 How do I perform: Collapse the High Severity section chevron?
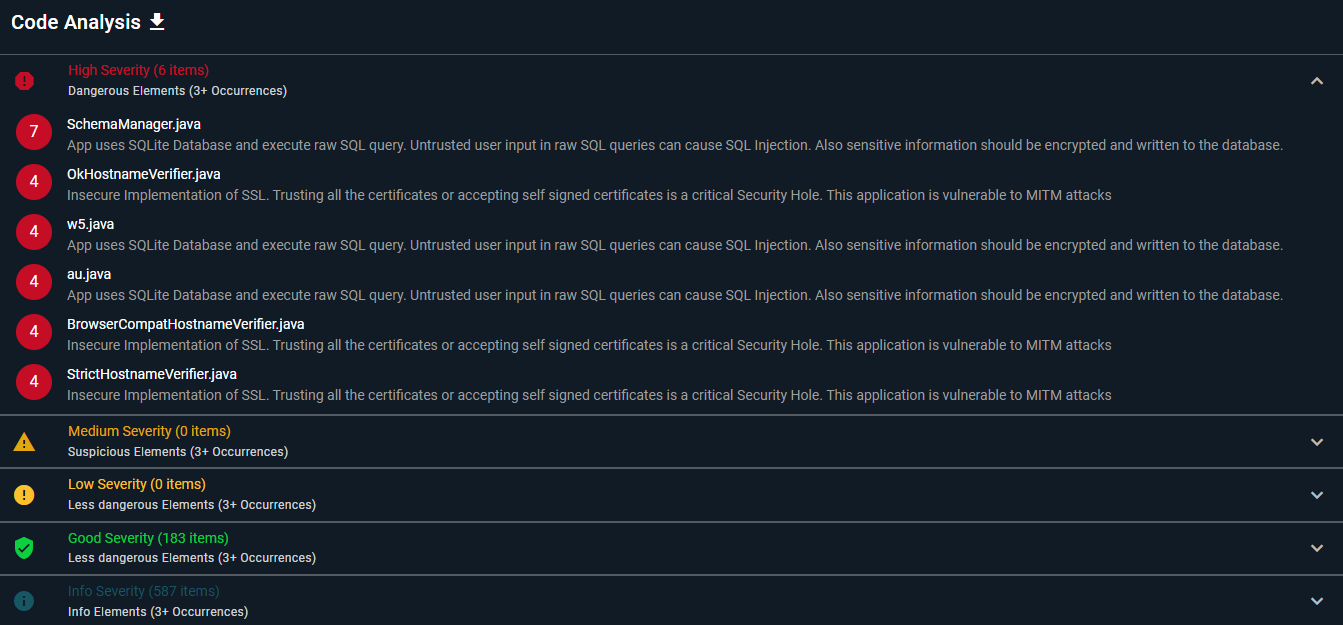point(1317,81)
